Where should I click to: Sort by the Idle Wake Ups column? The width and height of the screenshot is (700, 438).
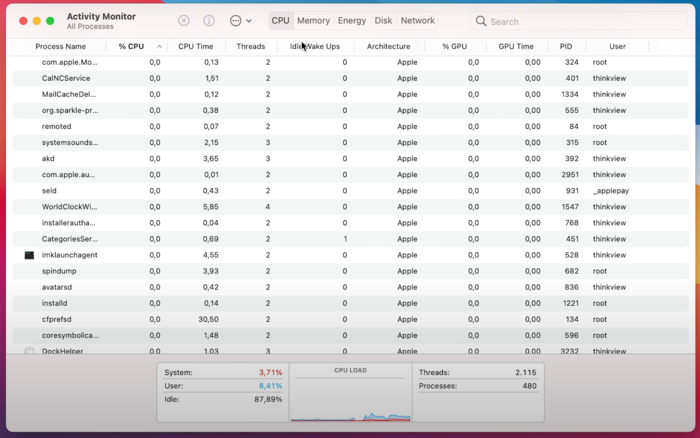(x=315, y=46)
